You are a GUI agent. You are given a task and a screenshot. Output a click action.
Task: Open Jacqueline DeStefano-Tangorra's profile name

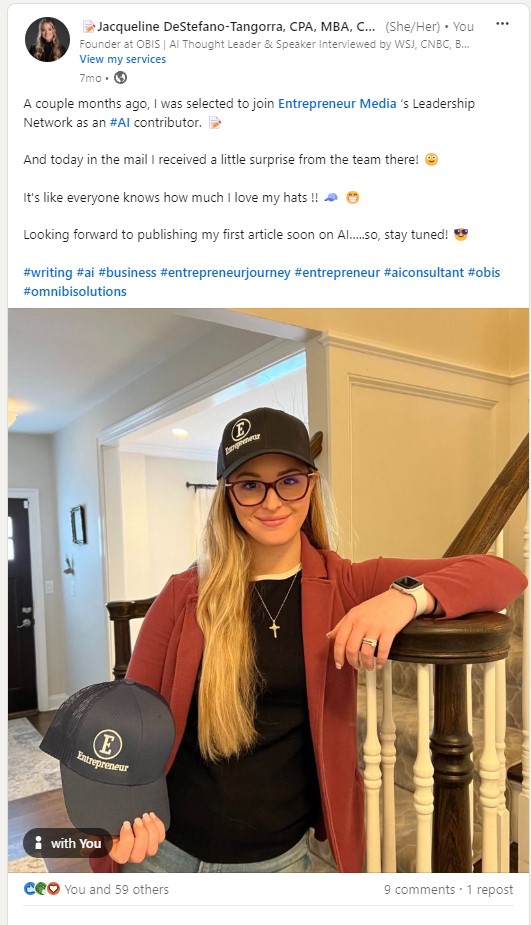[235, 27]
